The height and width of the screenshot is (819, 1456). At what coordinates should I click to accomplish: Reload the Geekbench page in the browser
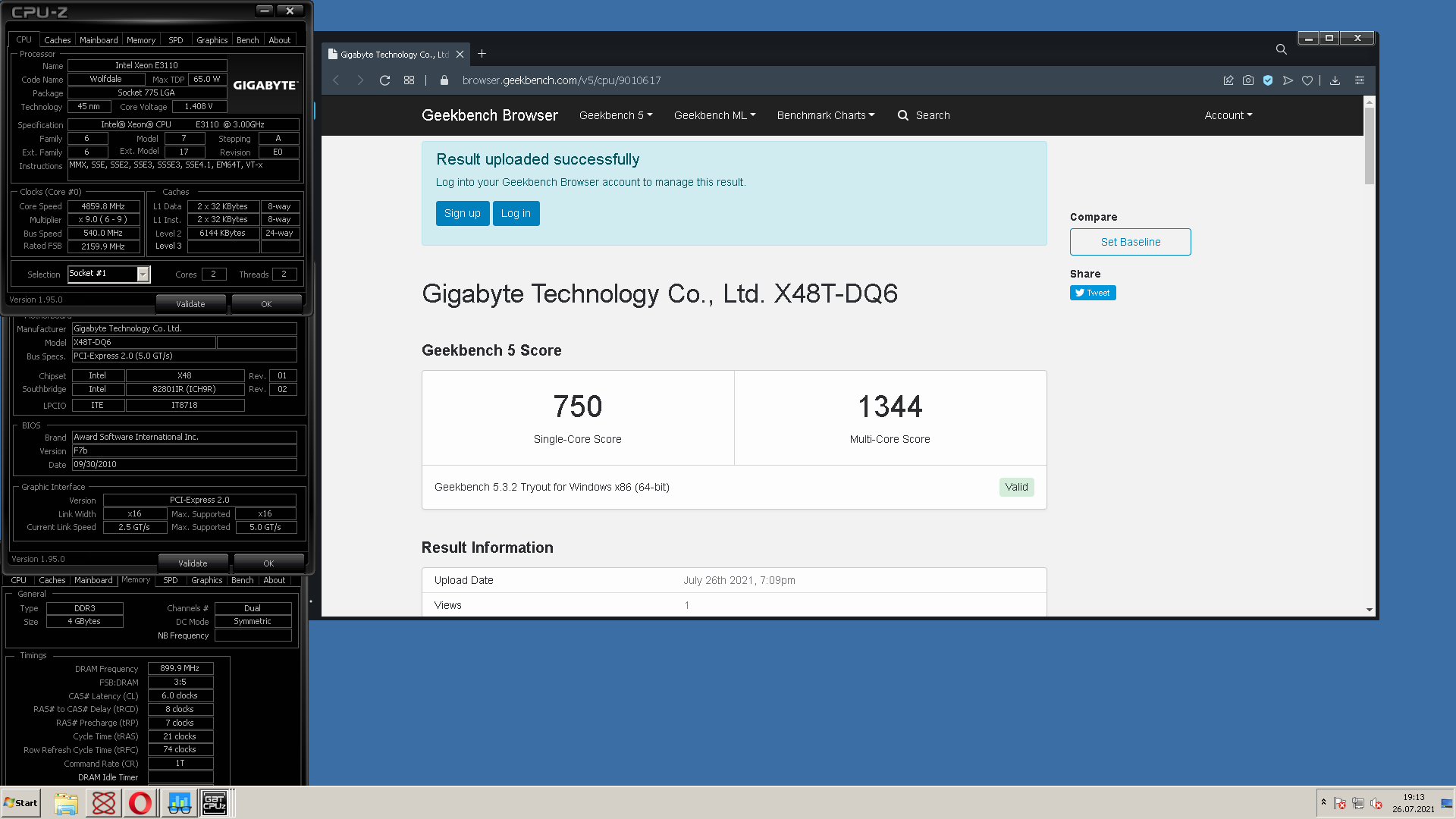384,80
